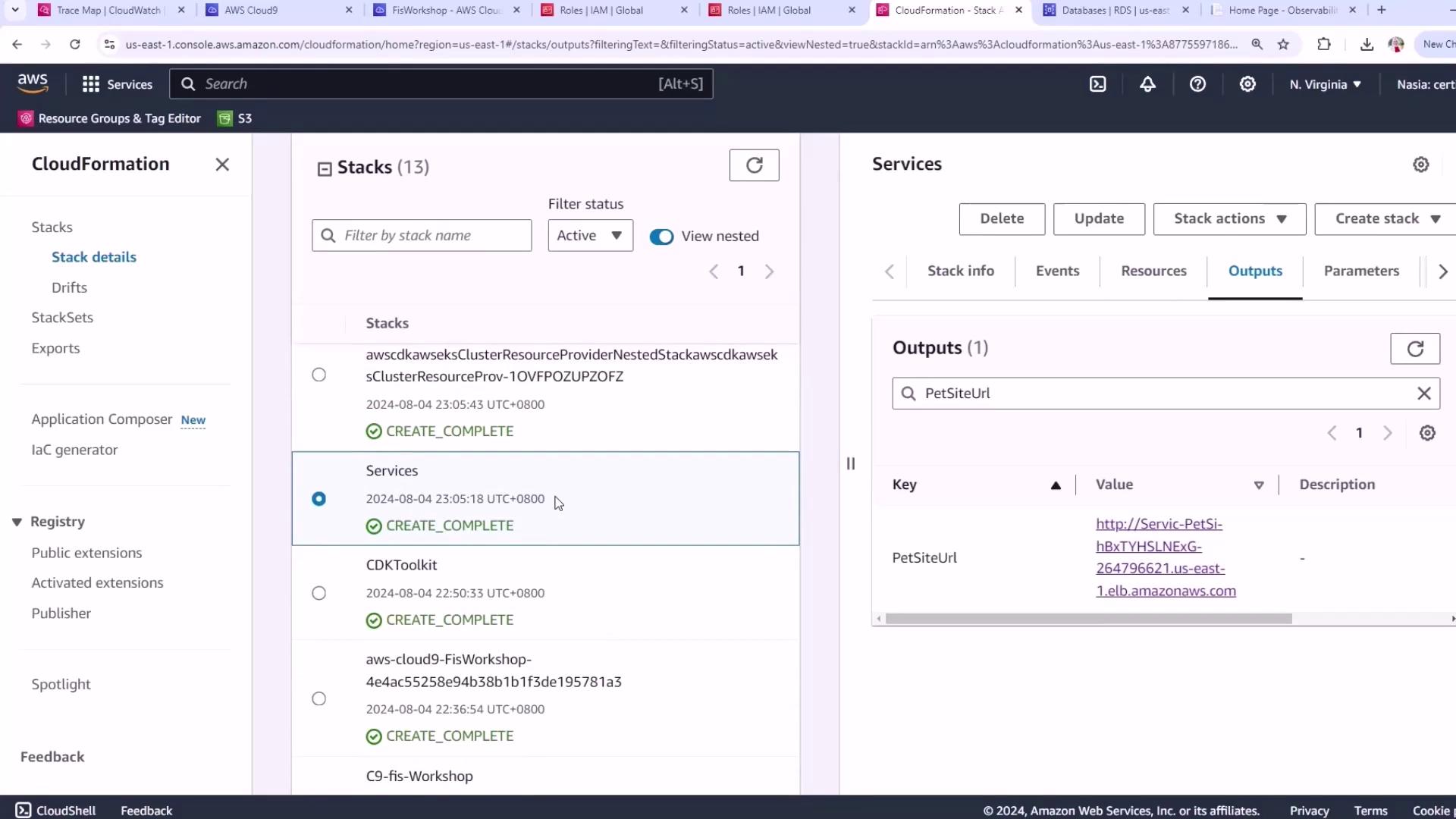Switch to the Resources tab

pos(1153,271)
